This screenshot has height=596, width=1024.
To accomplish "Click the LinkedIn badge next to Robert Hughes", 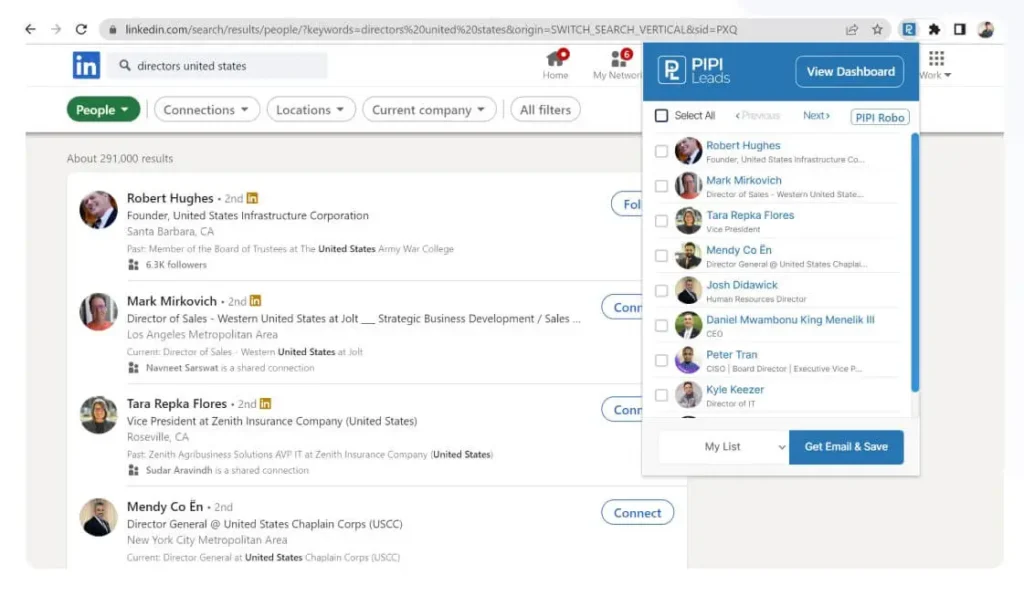I will (x=252, y=198).
